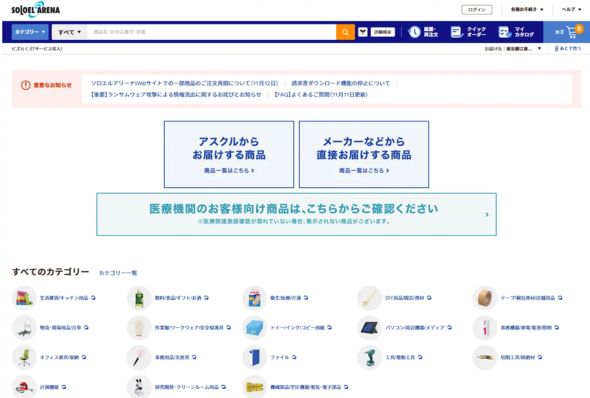The width and height of the screenshot is (590, 398).
Task: Click the detailed search button
Action: pos(383,32)
